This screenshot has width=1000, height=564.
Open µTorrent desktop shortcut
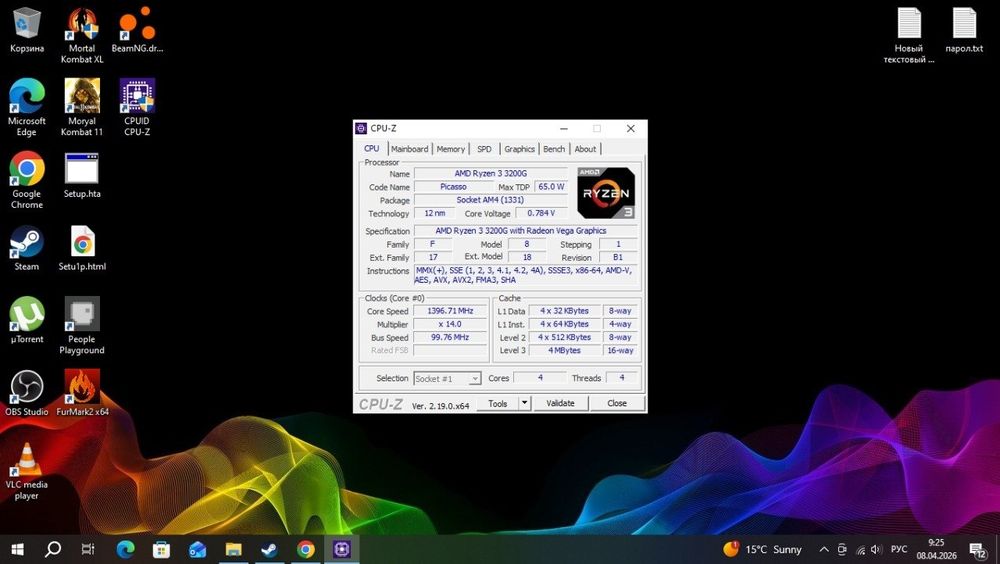point(27,321)
